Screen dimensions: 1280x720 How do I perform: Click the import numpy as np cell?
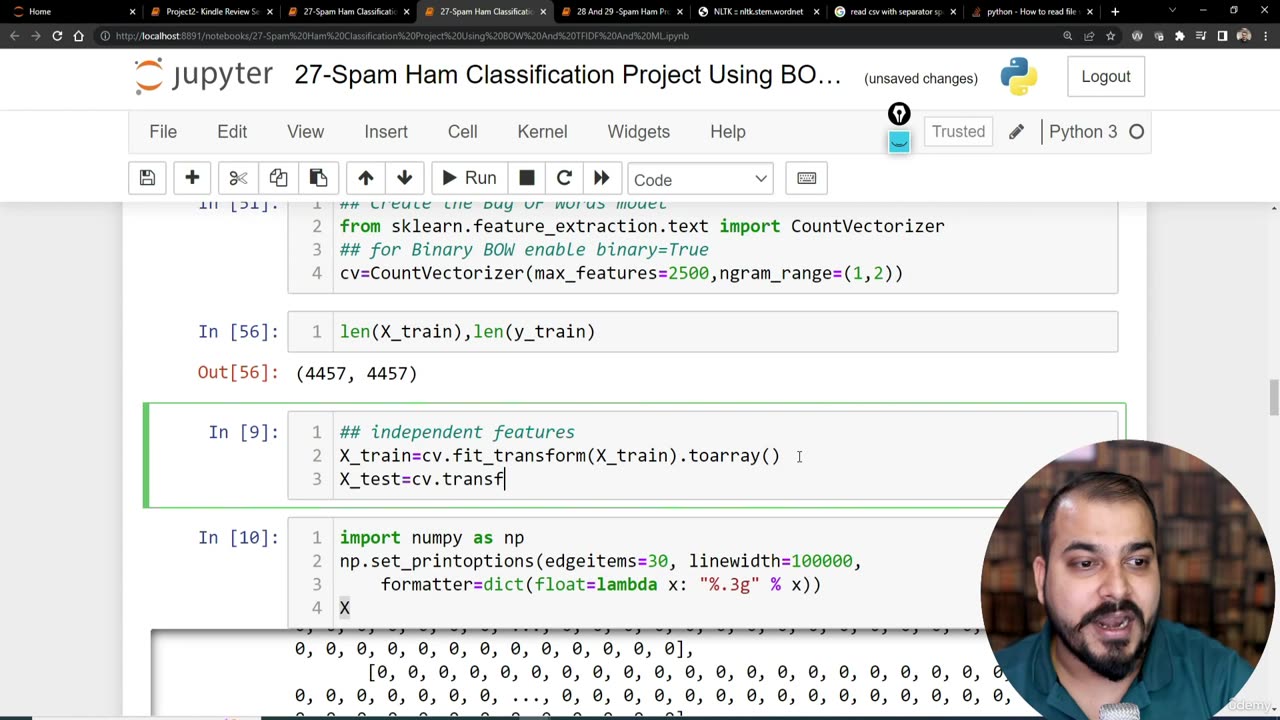point(702,572)
